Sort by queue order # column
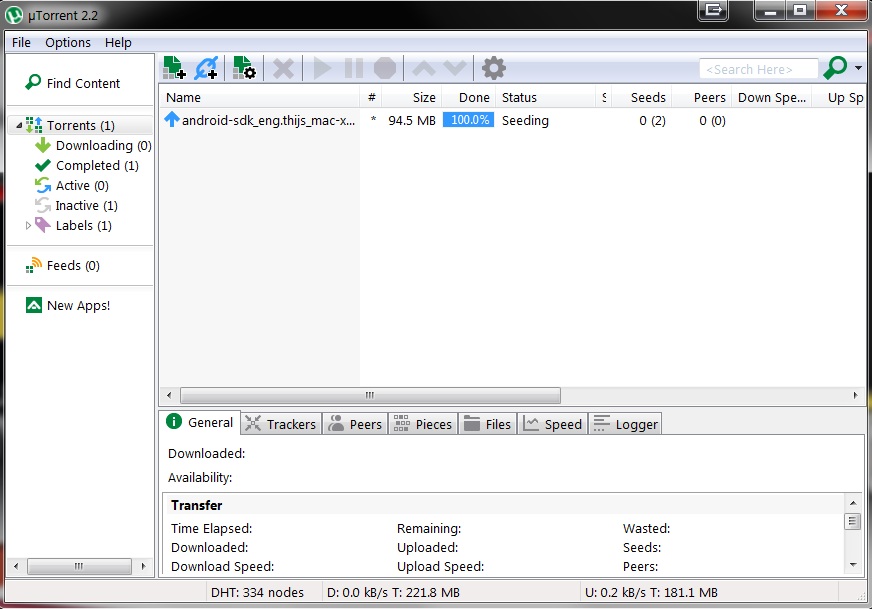The image size is (872, 609). [x=371, y=97]
